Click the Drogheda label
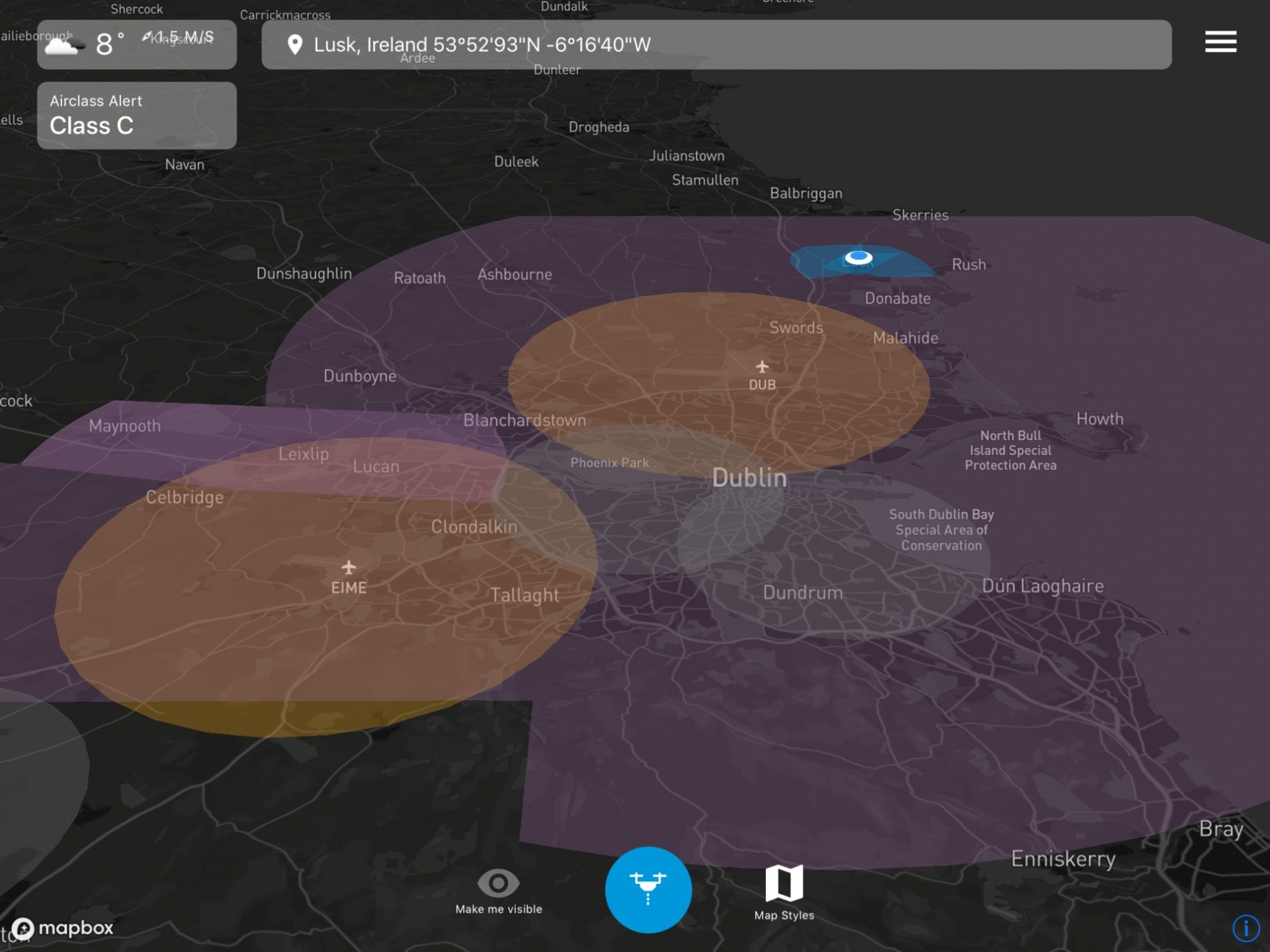Viewport: 1270px width, 952px height. (599, 127)
